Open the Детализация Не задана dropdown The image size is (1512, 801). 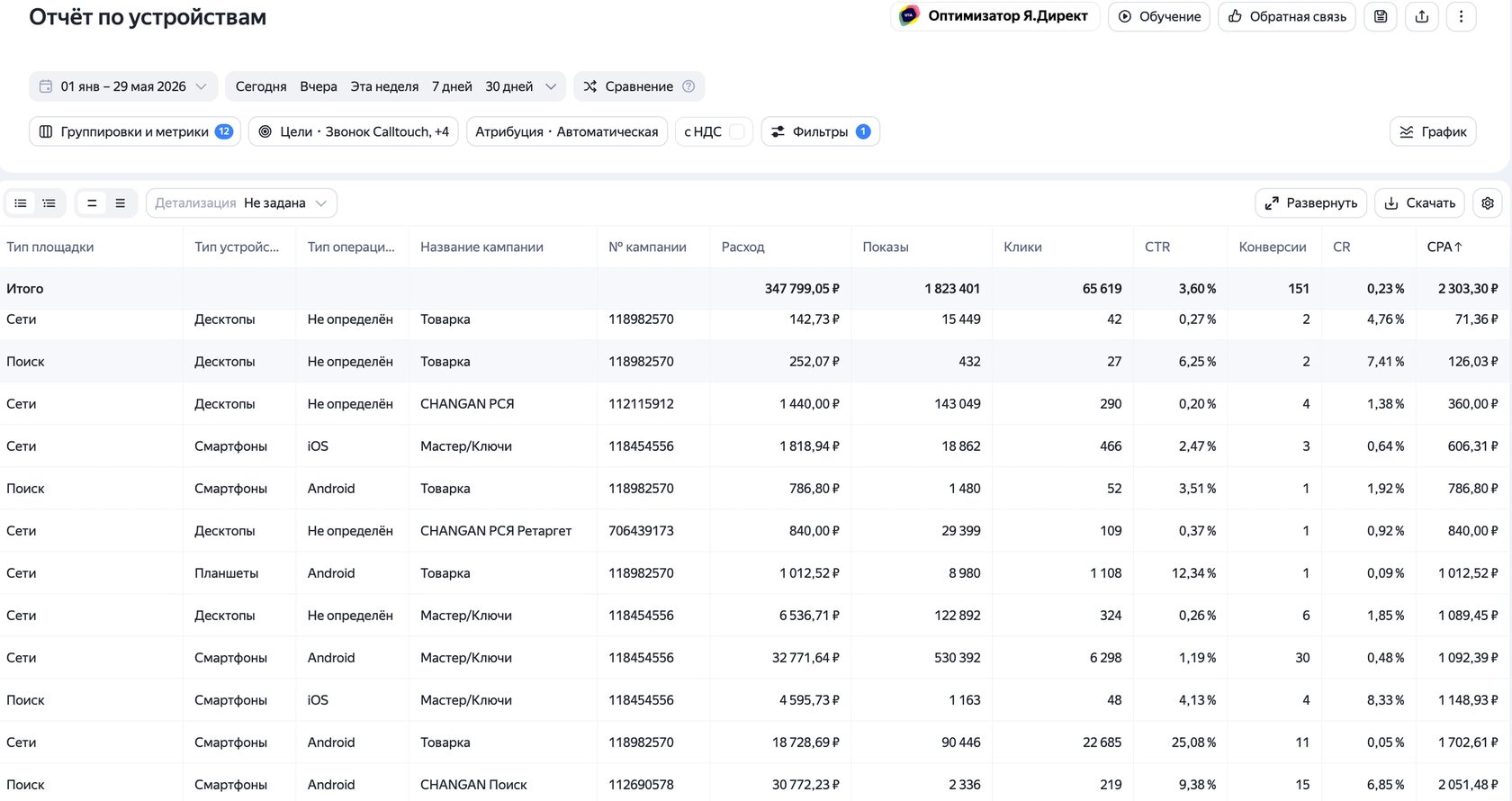coord(241,203)
